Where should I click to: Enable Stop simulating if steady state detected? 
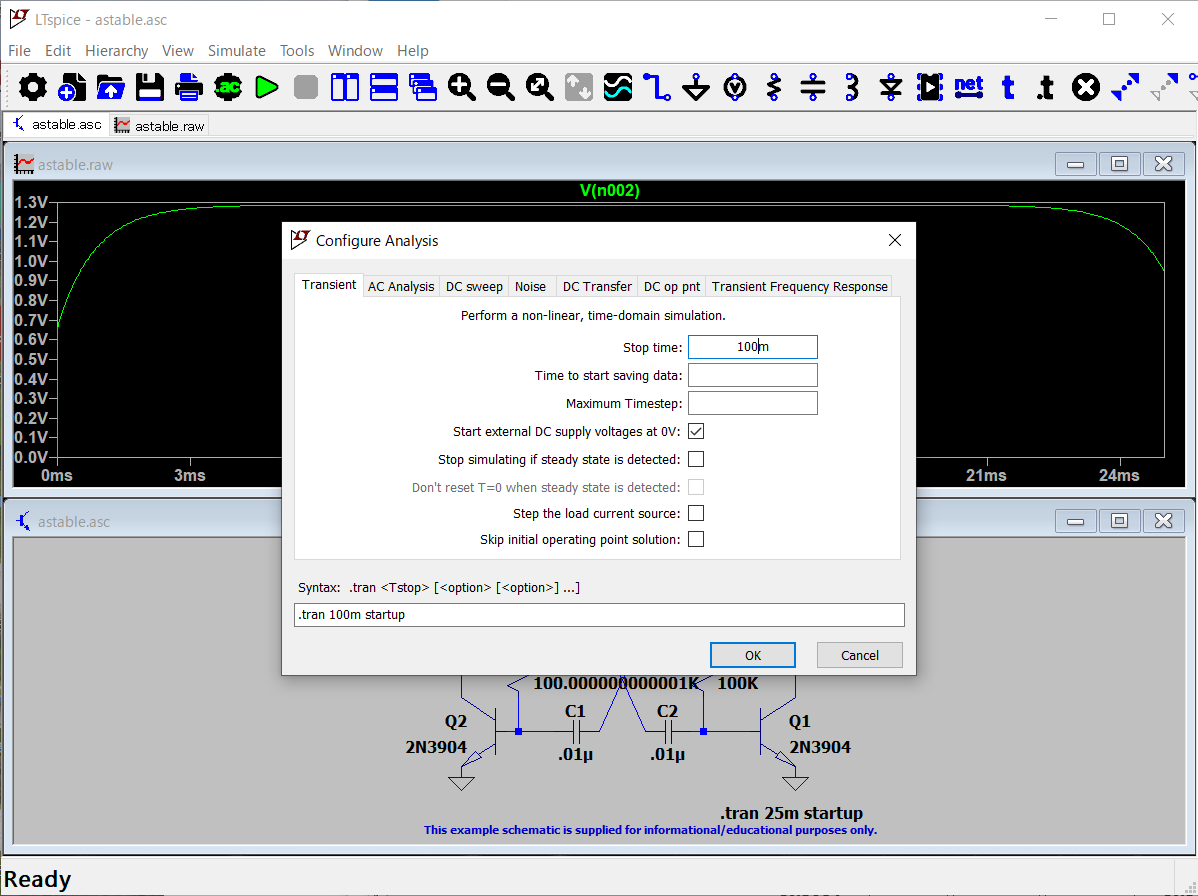(696, 460)
